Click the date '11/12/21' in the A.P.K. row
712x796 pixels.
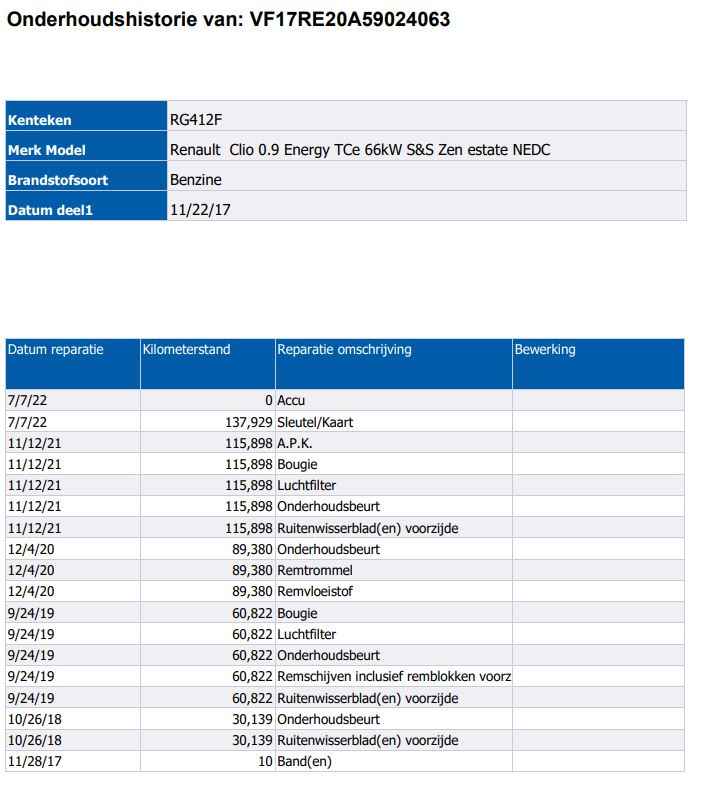click(x=35, y=443)
